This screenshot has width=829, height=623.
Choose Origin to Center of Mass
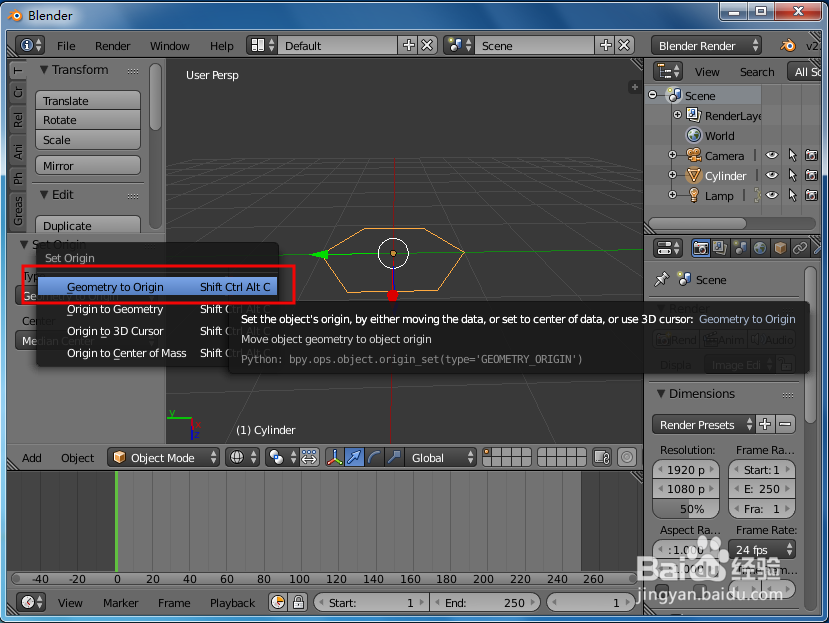point(158,353)
